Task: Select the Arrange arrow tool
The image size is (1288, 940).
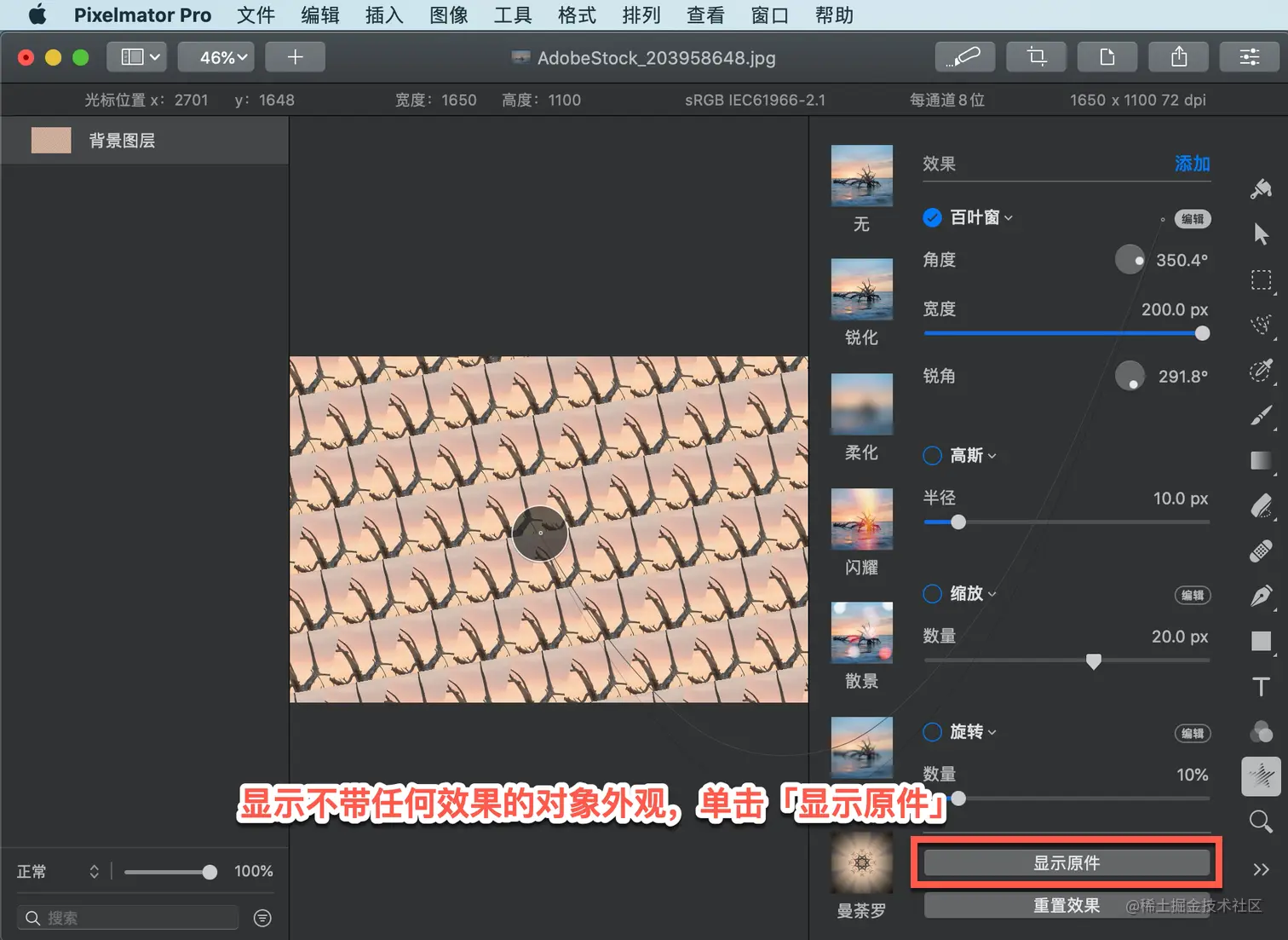Action: point(1261,234)
